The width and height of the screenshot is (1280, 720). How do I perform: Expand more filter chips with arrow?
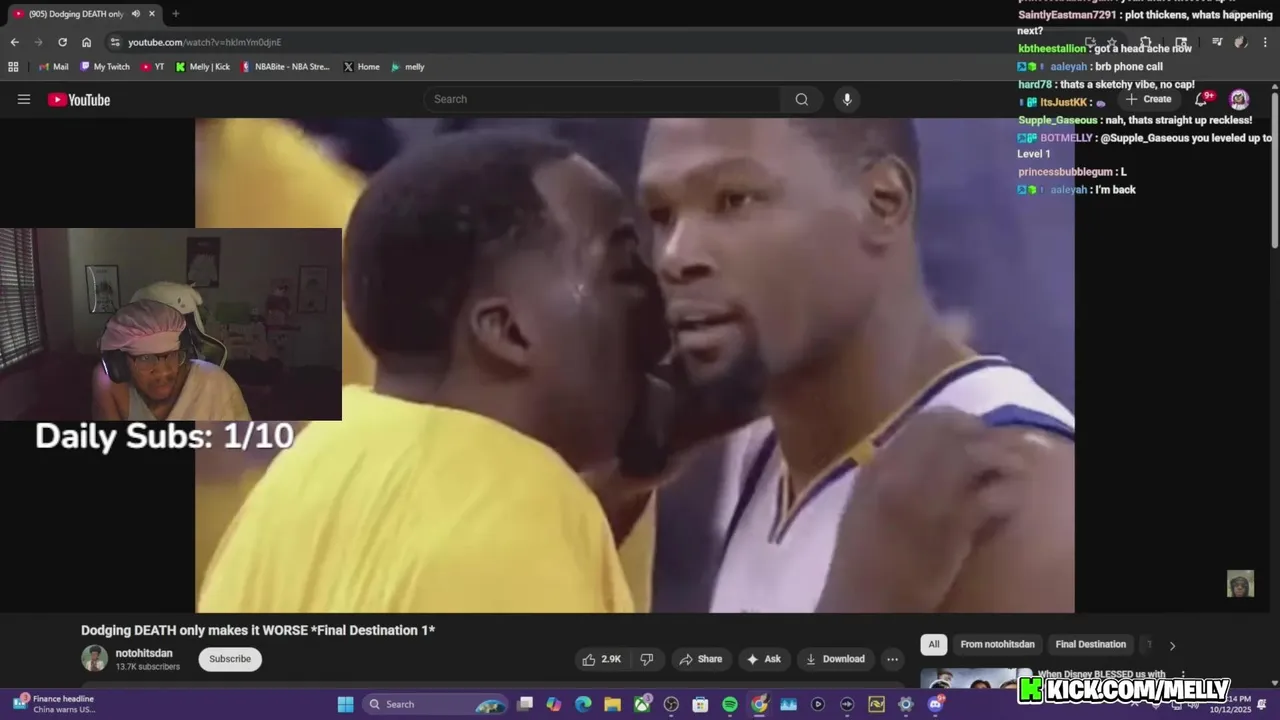[x=1172, y=645]
